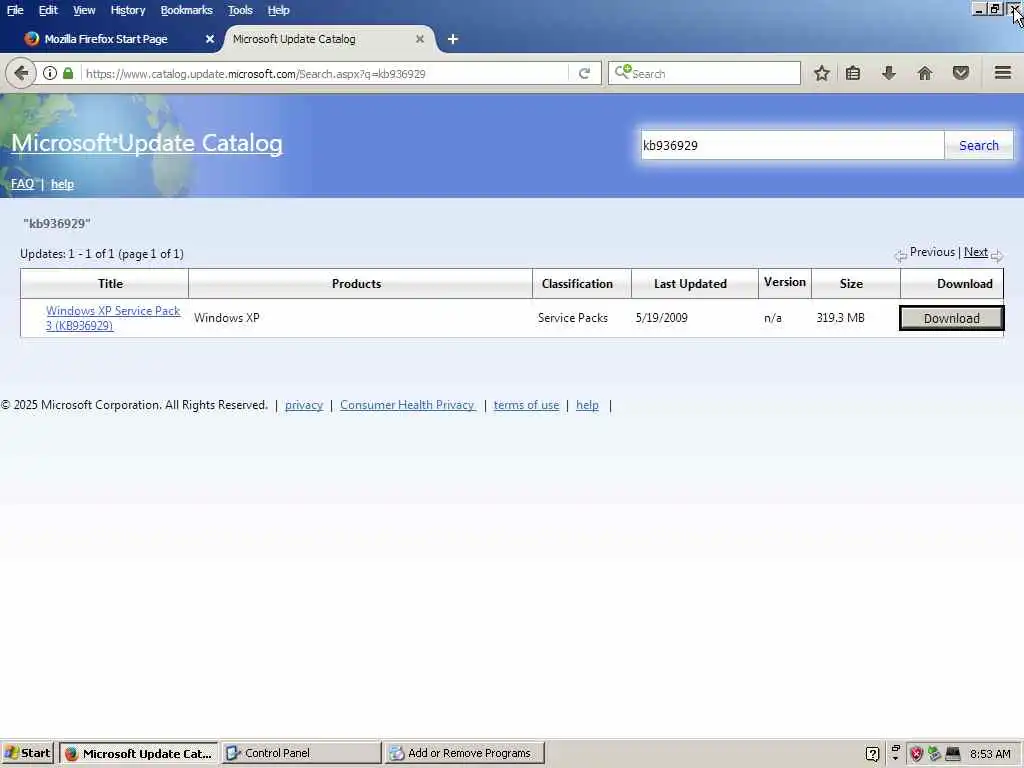Click the catalog Search button

coord(978,145)
